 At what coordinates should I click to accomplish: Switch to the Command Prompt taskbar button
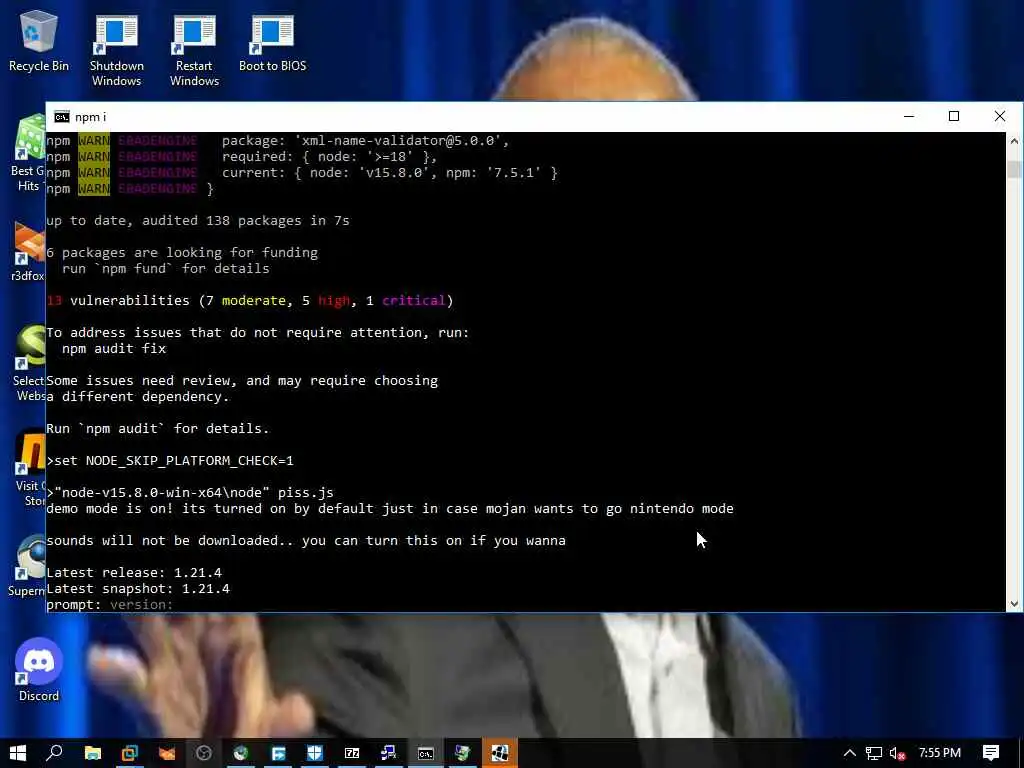point(426,753)
